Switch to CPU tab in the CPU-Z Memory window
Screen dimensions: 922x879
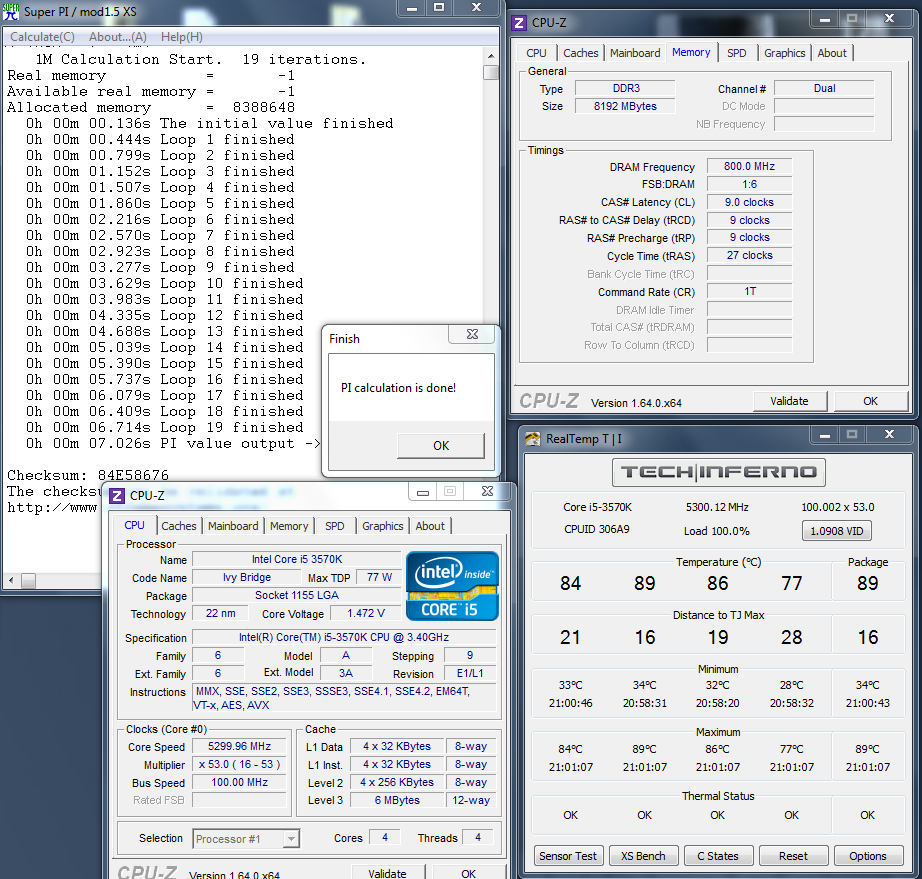536,53
